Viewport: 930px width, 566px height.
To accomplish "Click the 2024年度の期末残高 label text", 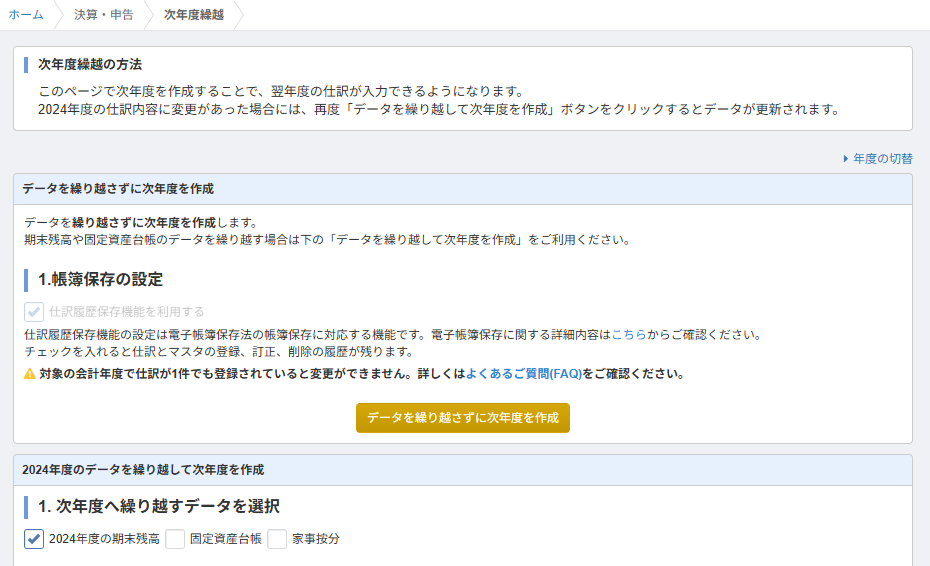I will 104,539.
